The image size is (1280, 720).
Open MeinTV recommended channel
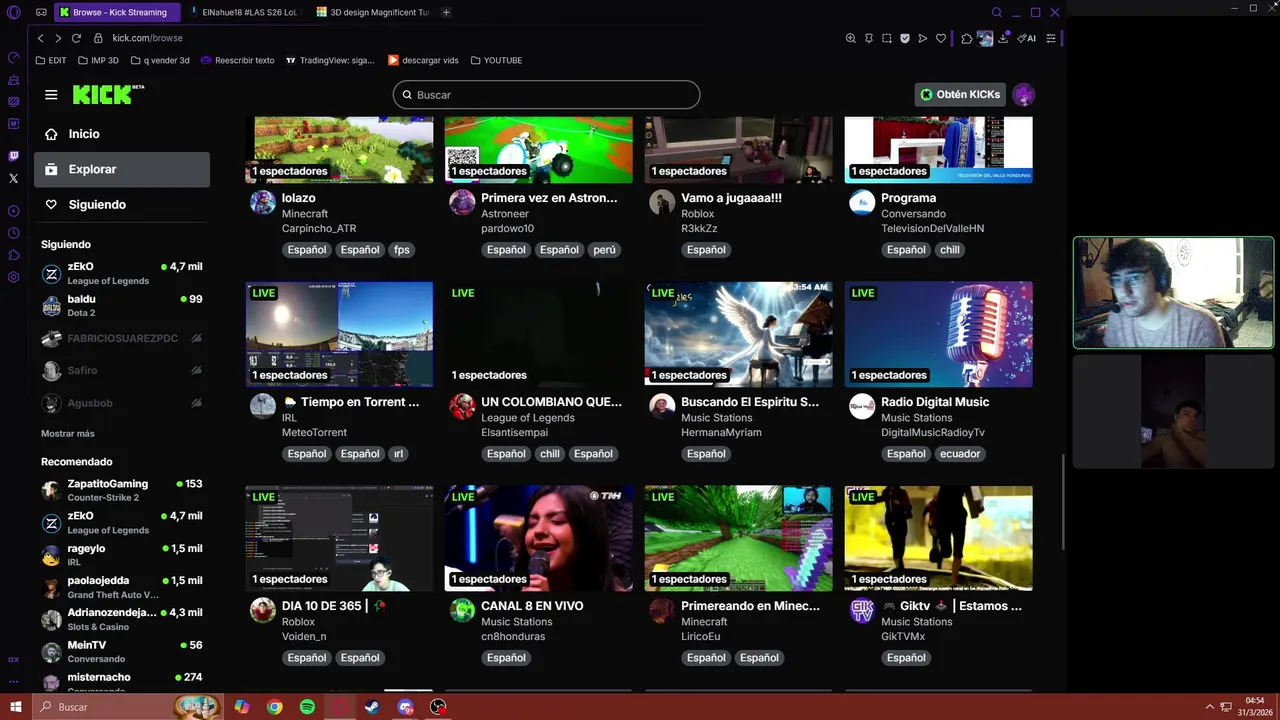coord(122,651)
